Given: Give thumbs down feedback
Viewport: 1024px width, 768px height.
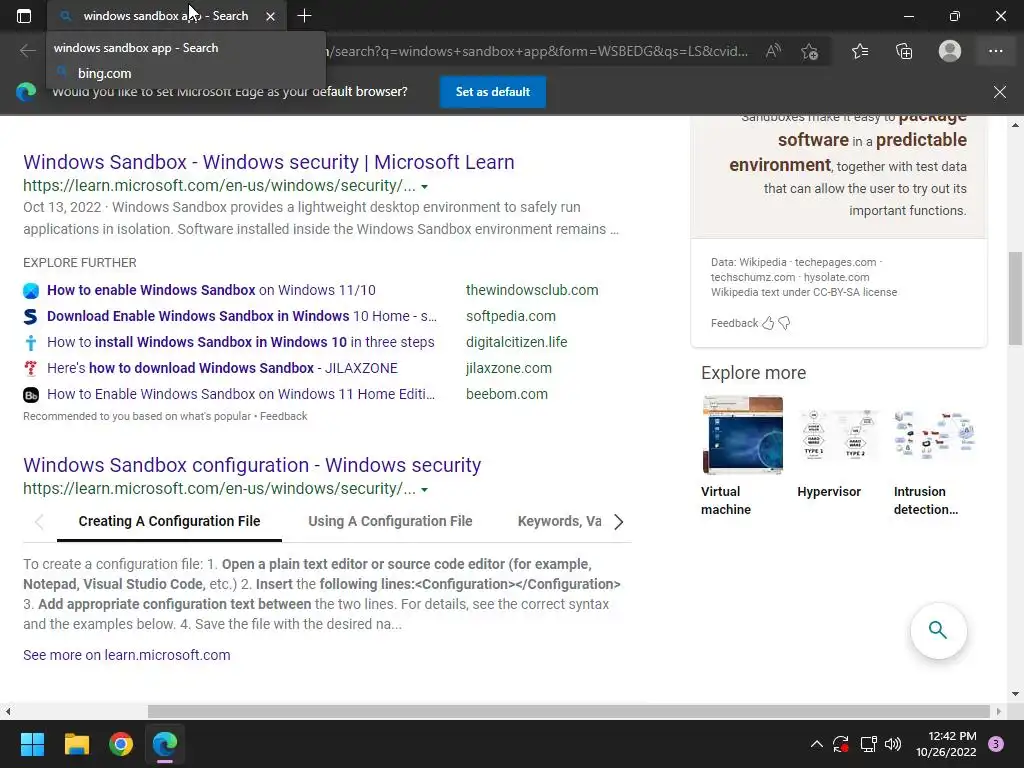Looking at the screenshot, I should click(x=784, y=323).
